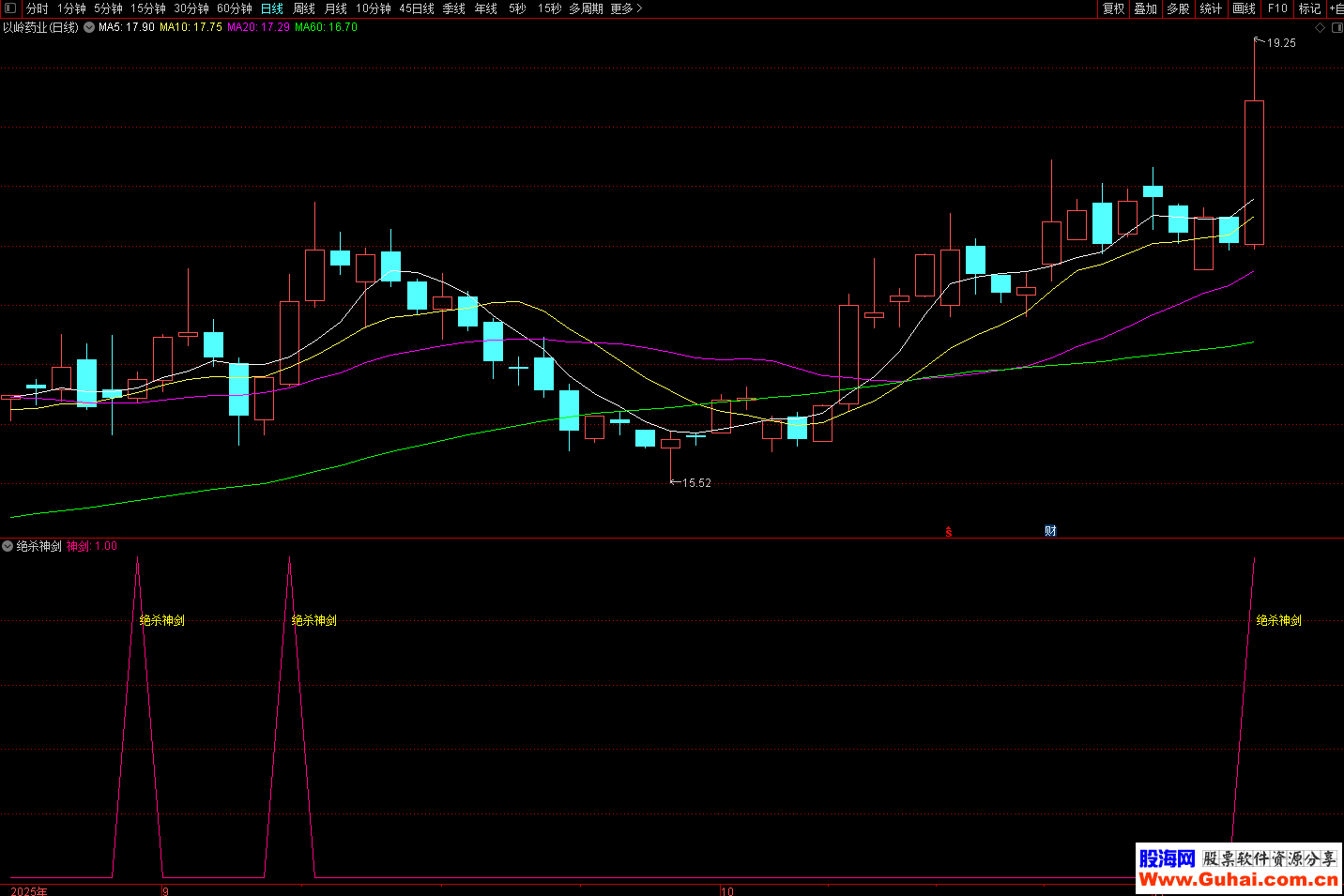Select the 10分钟 period tab
Viewport: 1344px width, 896px height.
(x=374, y=8)
